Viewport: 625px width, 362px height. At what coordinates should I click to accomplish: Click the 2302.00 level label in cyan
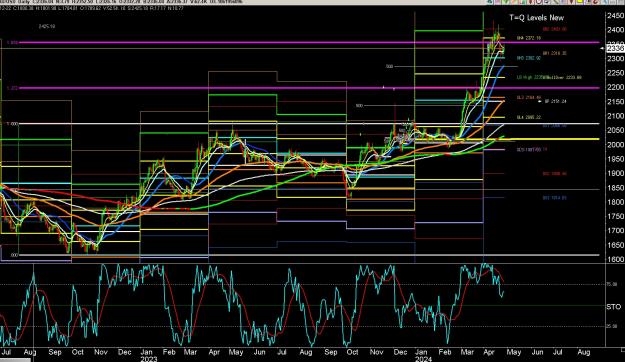pyautogui.click(x=529, y=58)
